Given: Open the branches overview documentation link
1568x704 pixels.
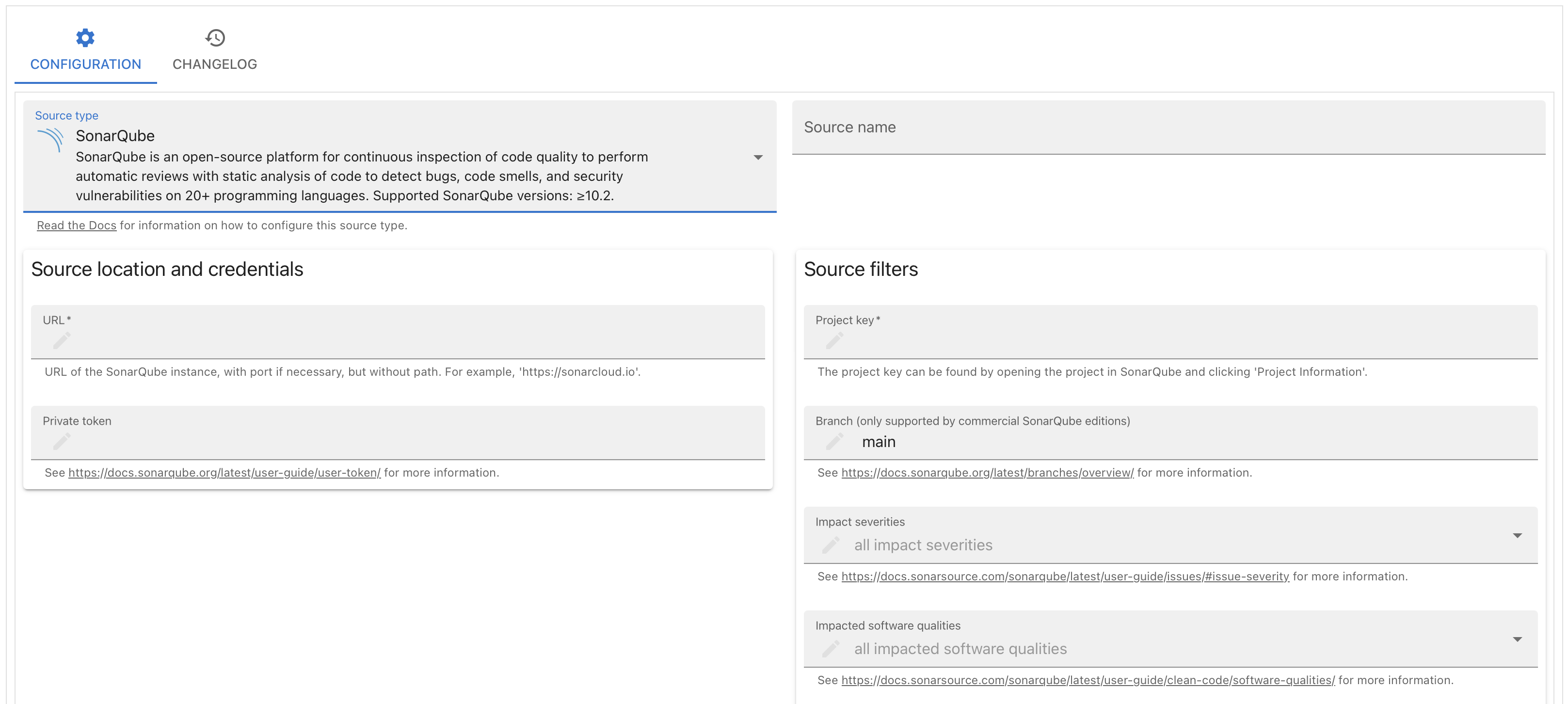Looking at the screenshot, I should tap(987, 473).
